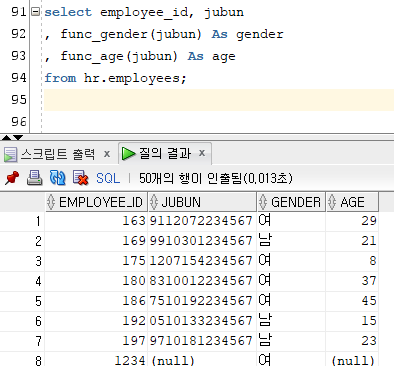The width and height of the screenshot is (394, 366).
Task: Click JUBUN cell 8310012234567
Action: [x=201, y=281]
